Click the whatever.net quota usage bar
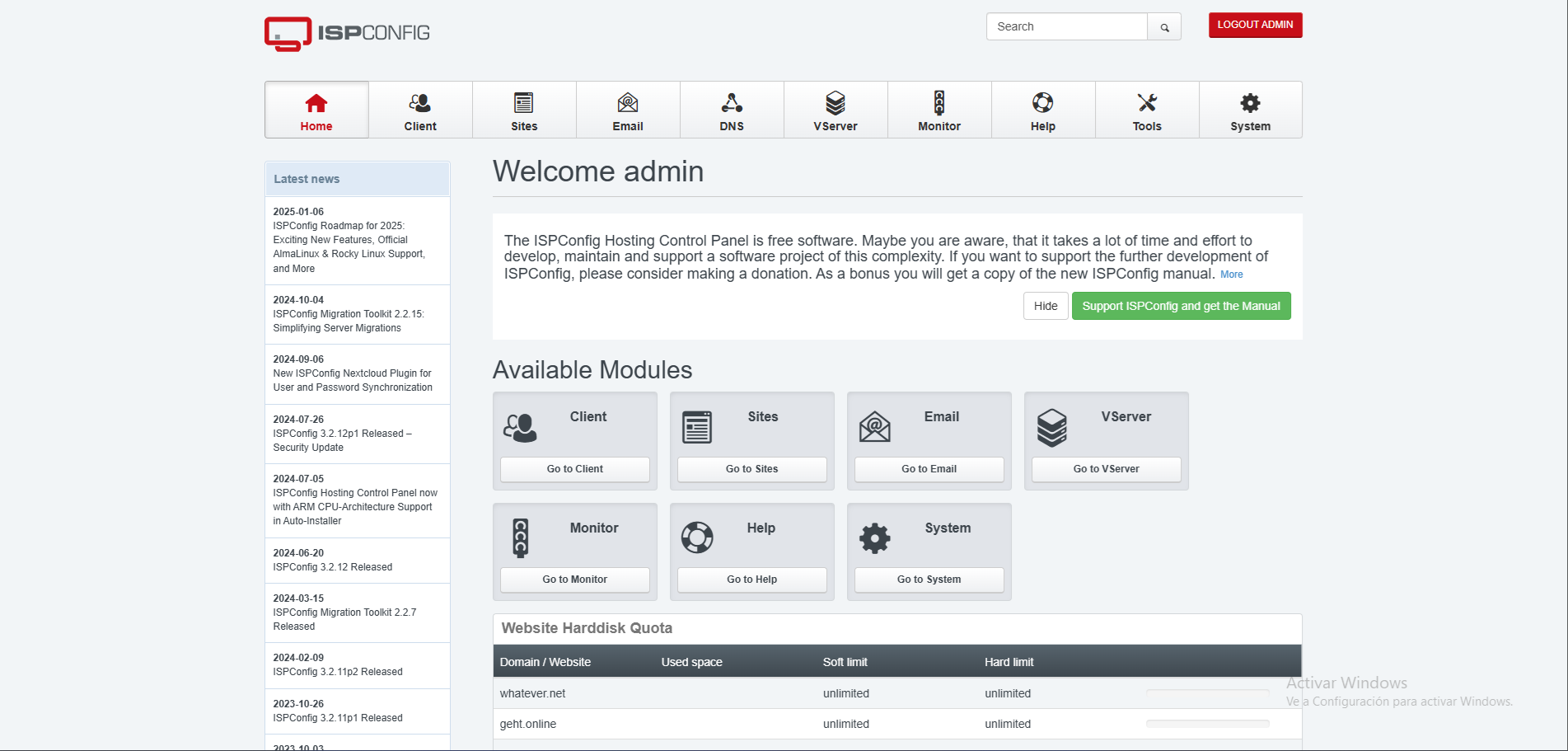This screenshot has width=1568, height=751. (x=1208, y=693)
